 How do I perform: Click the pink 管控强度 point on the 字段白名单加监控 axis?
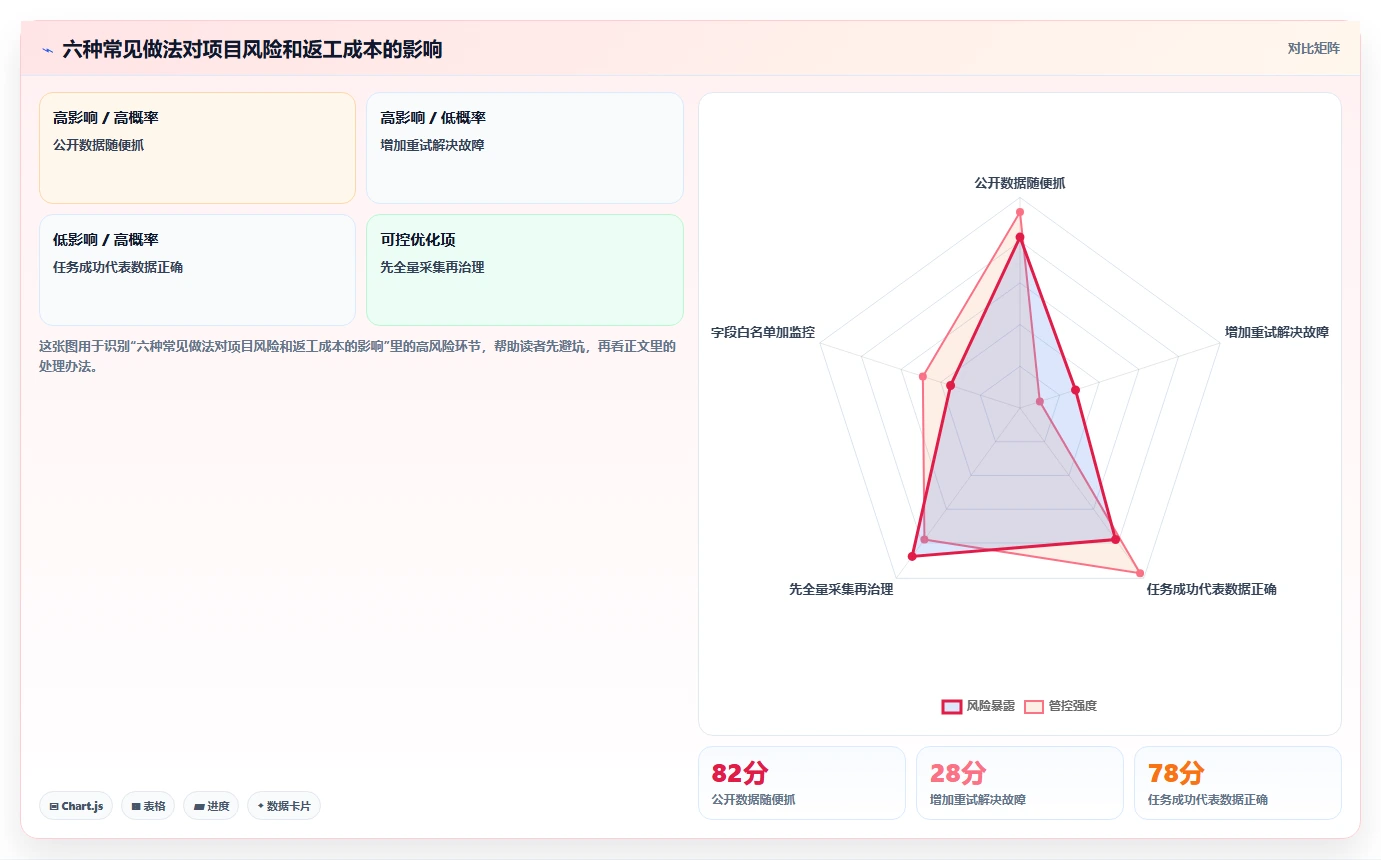(924, 377)
